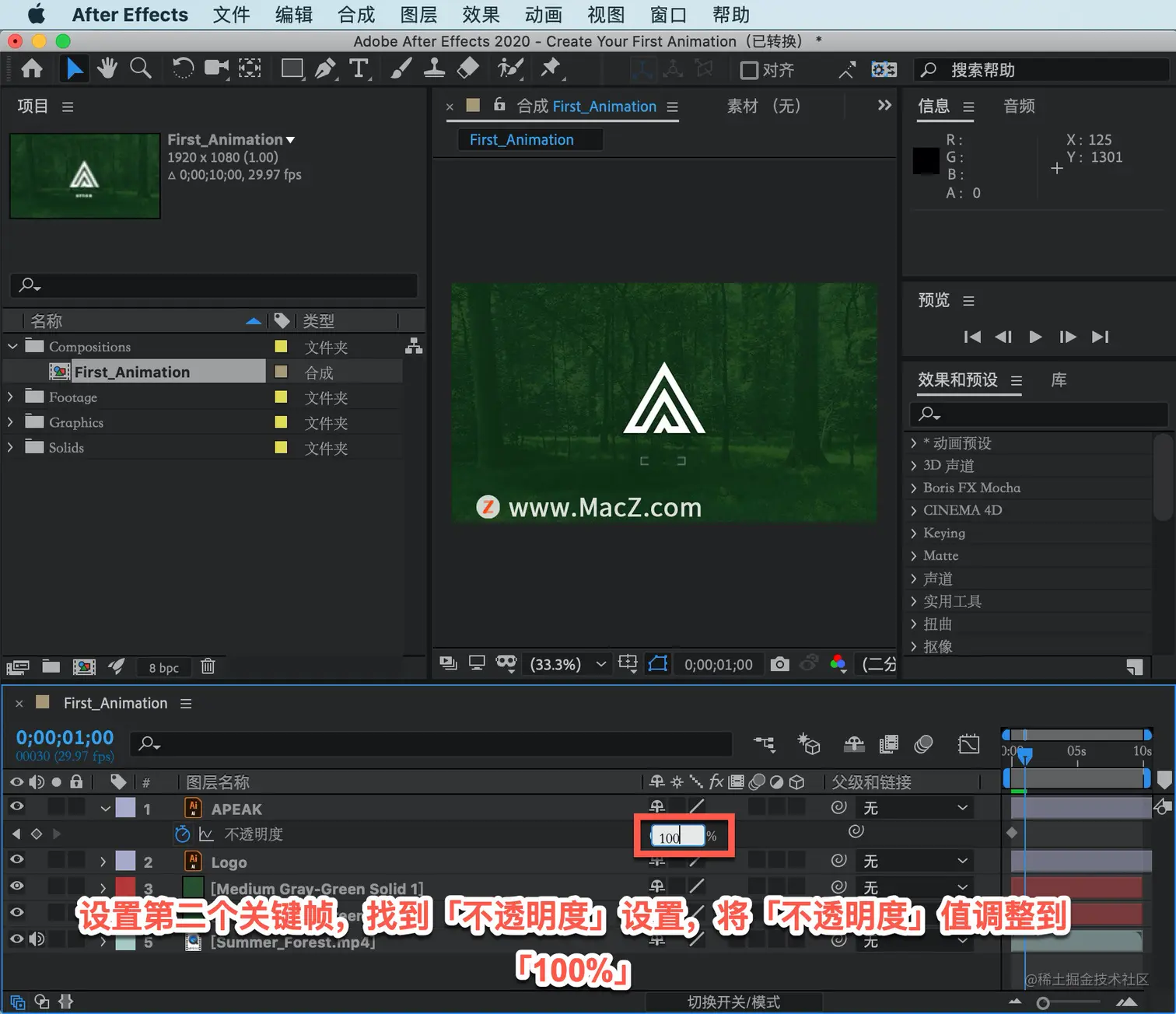
Task: Expand the Graphics folder
Action: pyautogui.click(x=10, y=422)
